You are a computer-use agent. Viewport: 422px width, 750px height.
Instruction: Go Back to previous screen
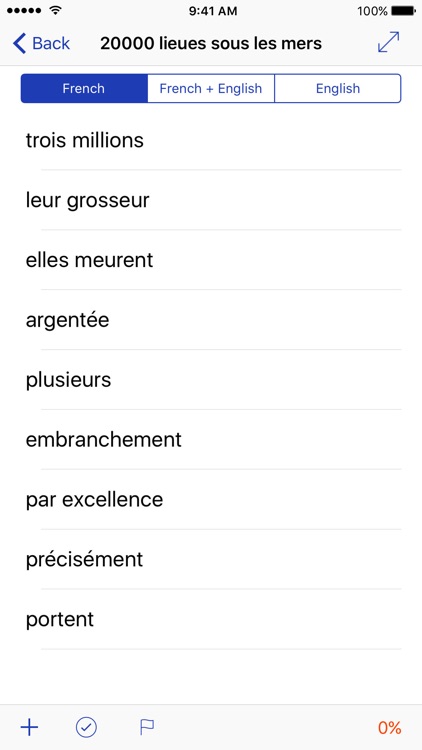tap(42, 43)
